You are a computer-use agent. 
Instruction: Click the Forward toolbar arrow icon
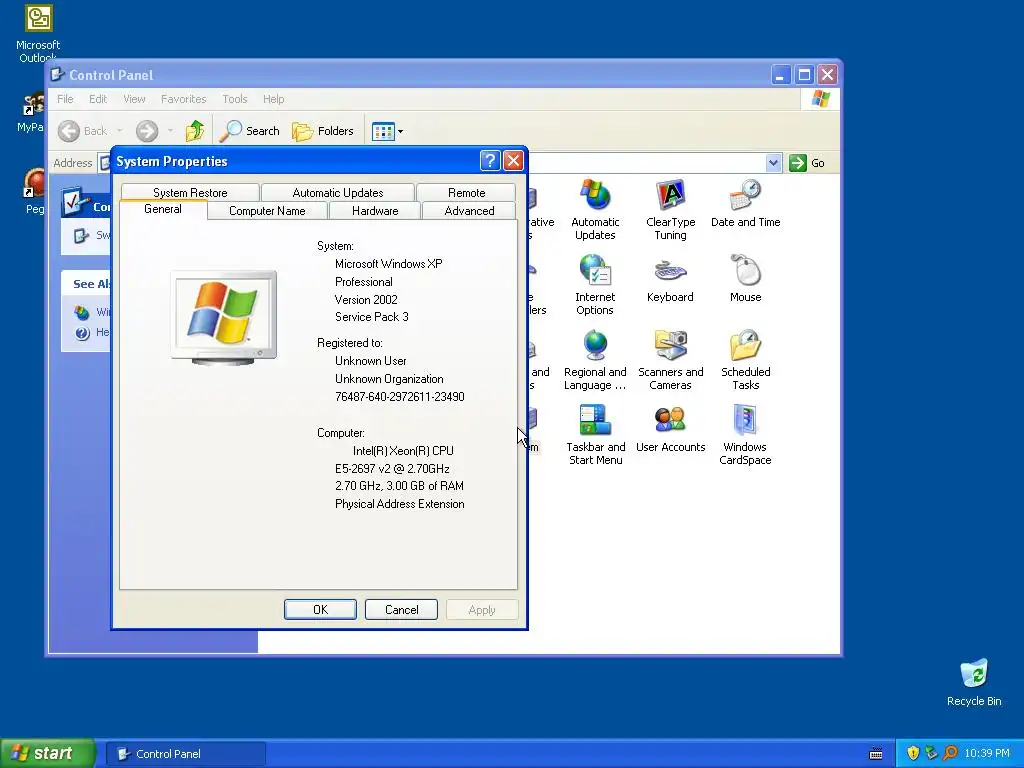[147, 131]
